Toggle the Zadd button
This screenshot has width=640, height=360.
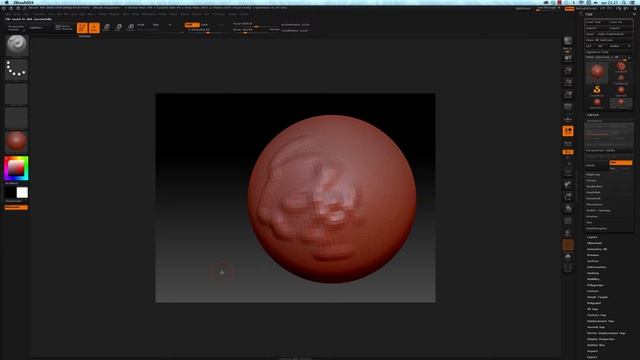coord(192,24)
